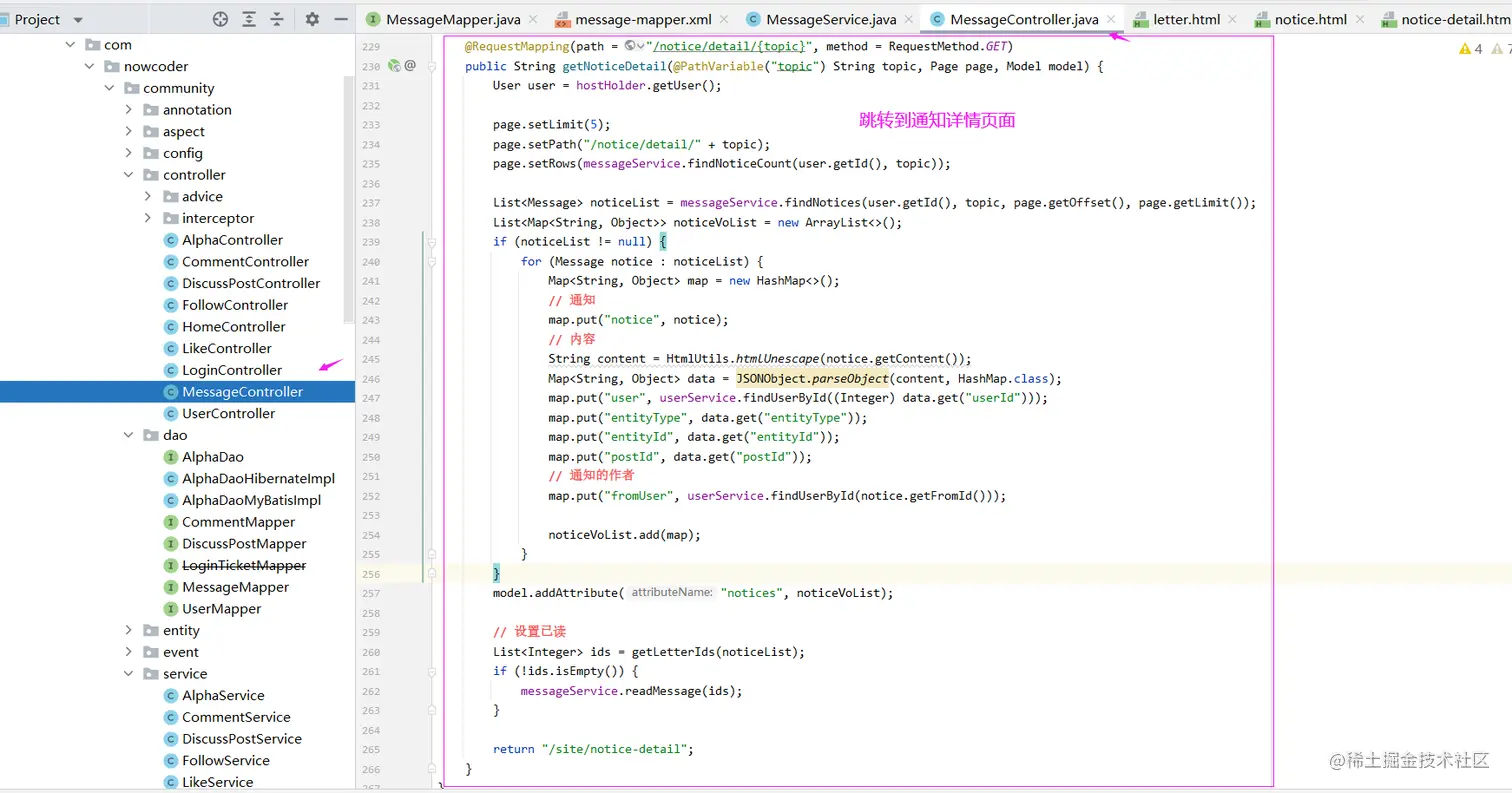Close the notice.html tab
Image resolution: width=1512 pixels, height=793 pixels.
click(x=1359, y=19)
